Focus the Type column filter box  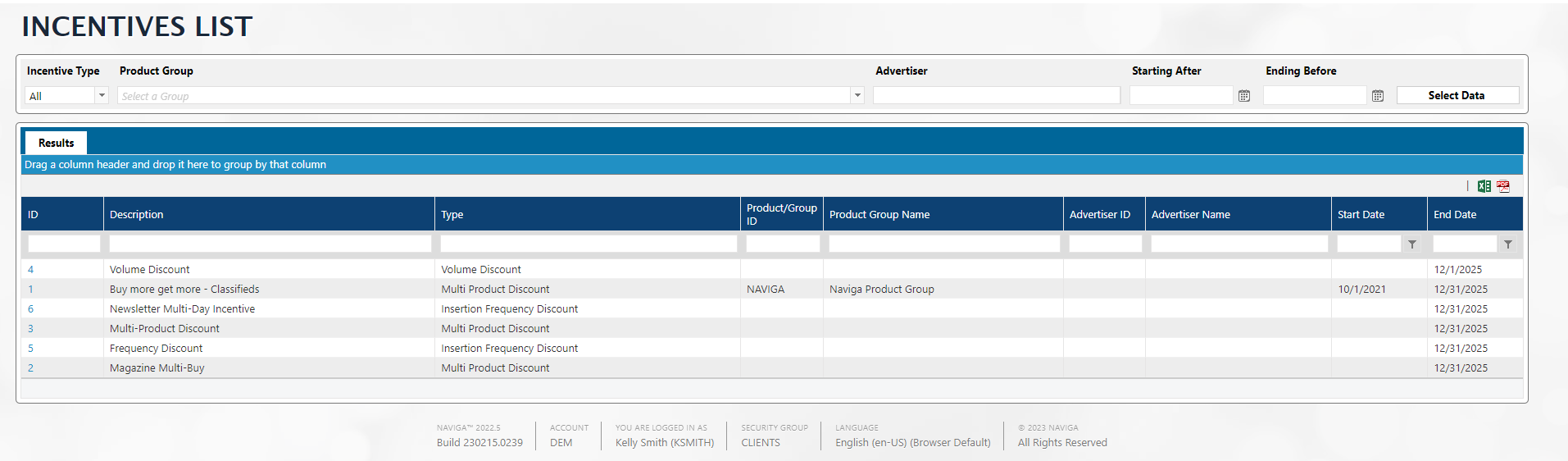[588, 244]
